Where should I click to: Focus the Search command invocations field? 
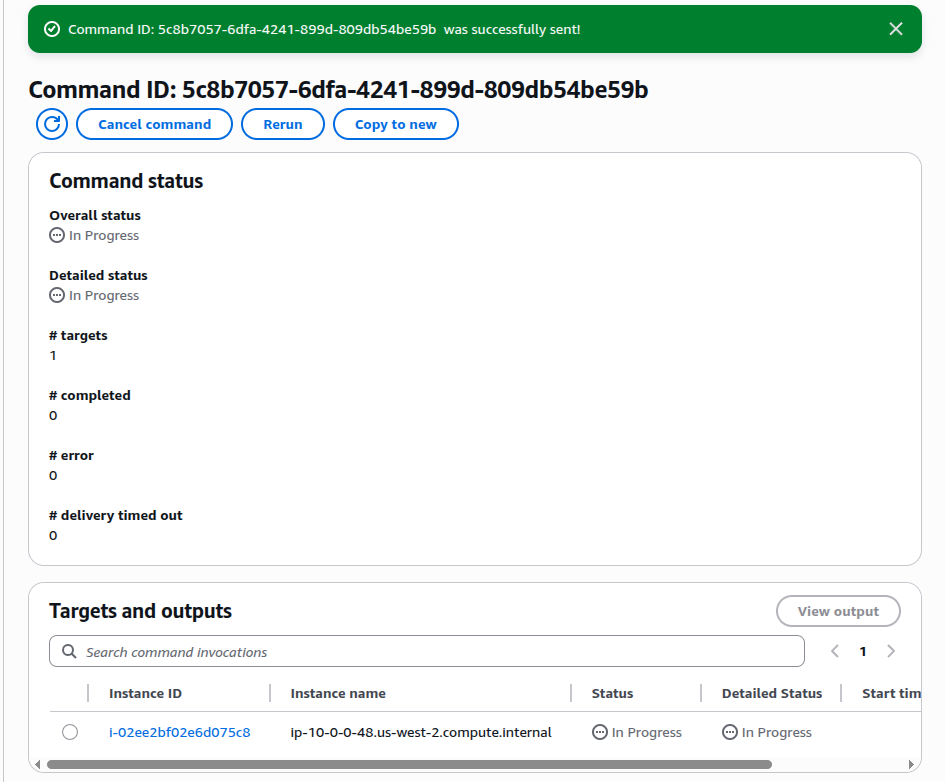427,651
